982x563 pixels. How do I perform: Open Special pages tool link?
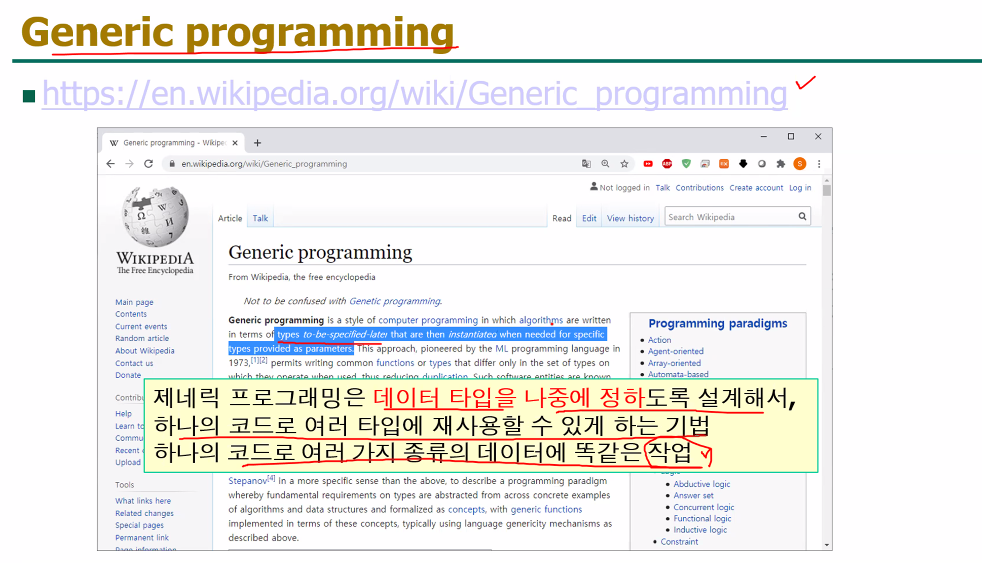pos(139,525)
